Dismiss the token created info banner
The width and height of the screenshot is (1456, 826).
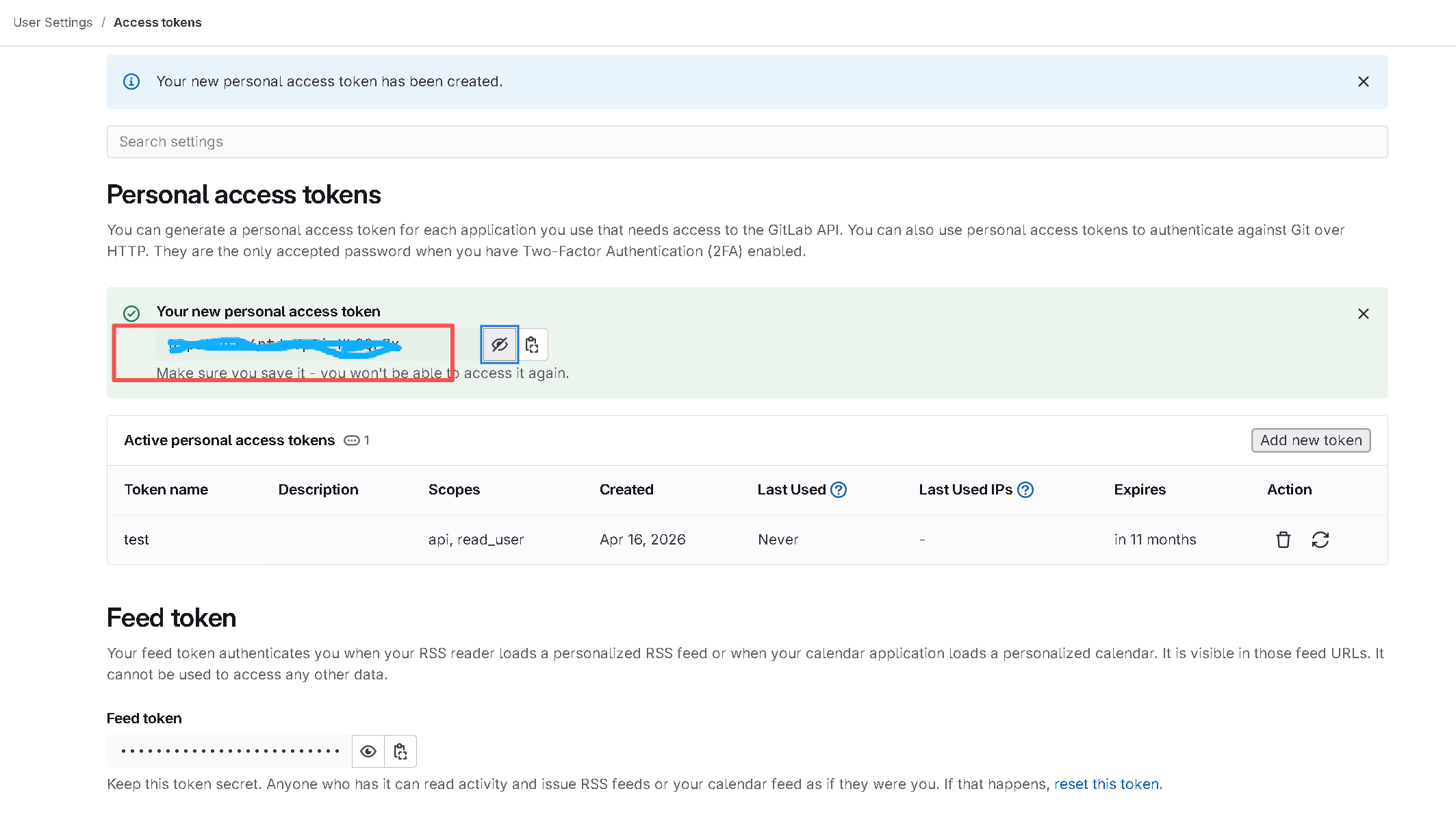[x=1363, y=82]
